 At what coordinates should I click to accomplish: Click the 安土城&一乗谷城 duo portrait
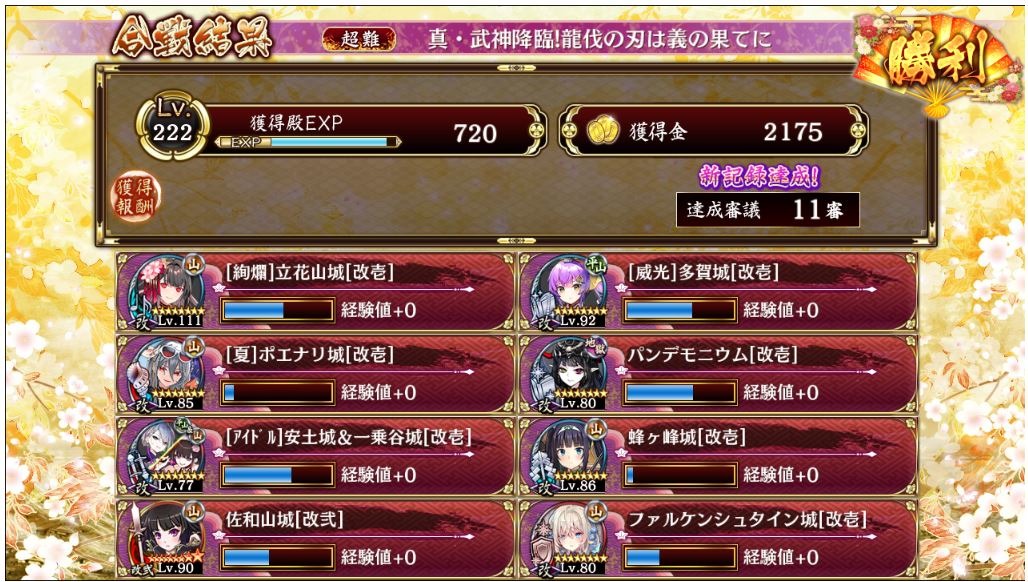click(x=167, y=457)
